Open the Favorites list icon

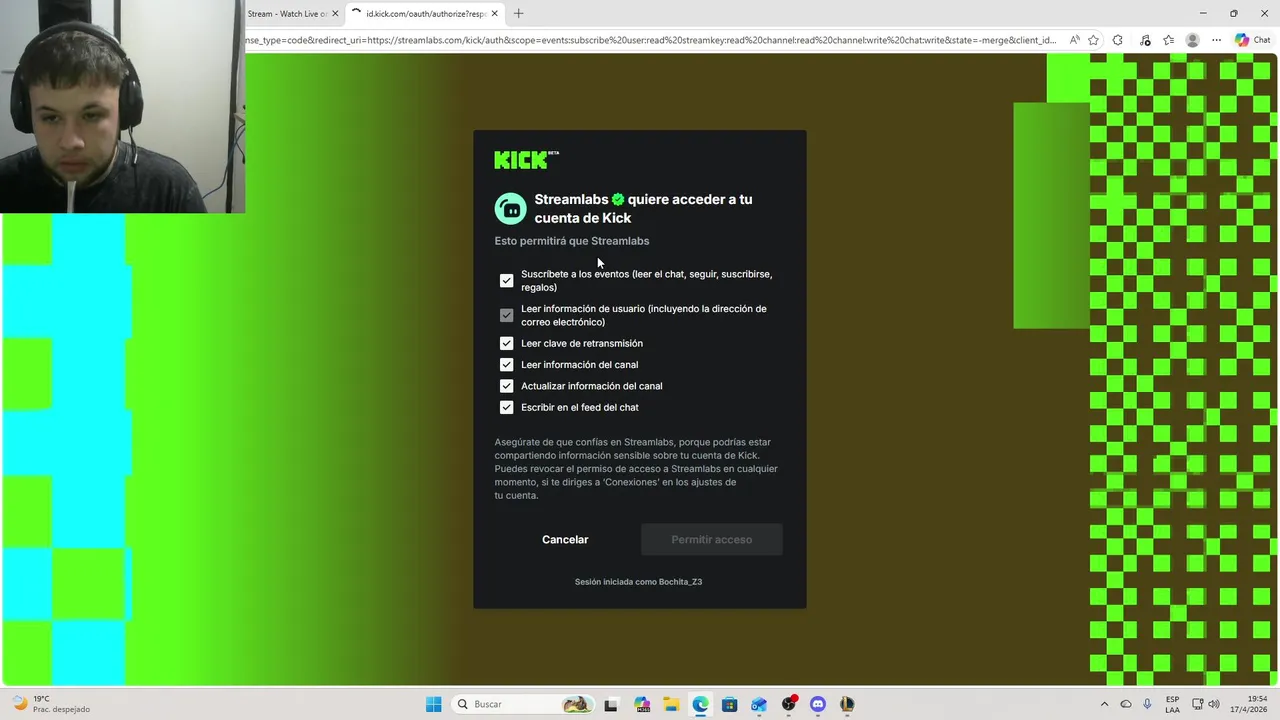point(1168,40)
